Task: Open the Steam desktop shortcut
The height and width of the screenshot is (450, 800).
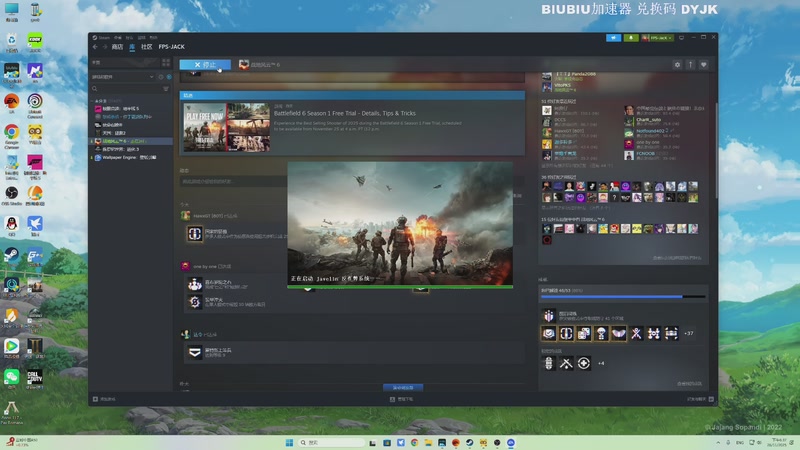Action: point(11,258)
